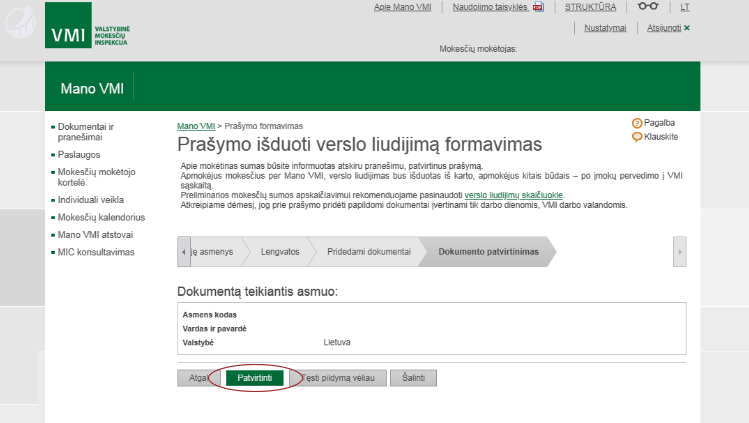Click the Klauskite link
The height and width of the screenshot is (423, 749).
point(661,137)
